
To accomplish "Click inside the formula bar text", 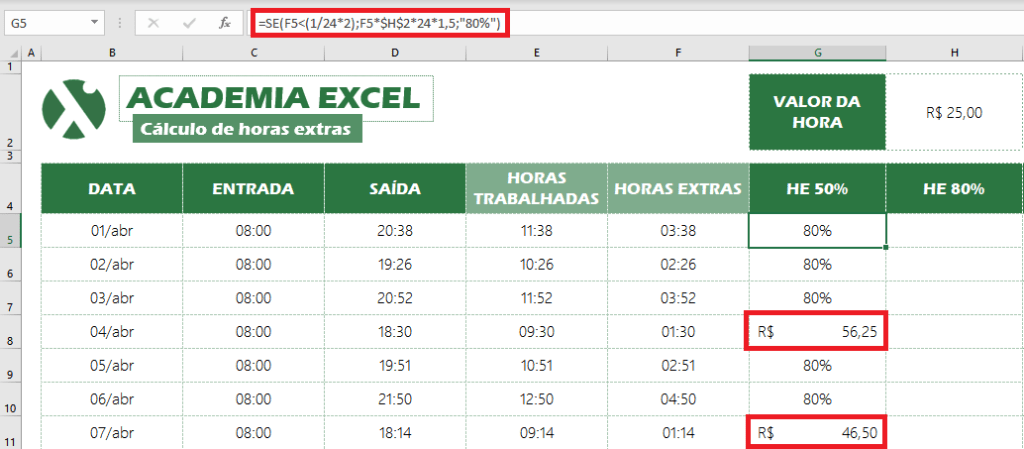I will [x=379, y=23].
